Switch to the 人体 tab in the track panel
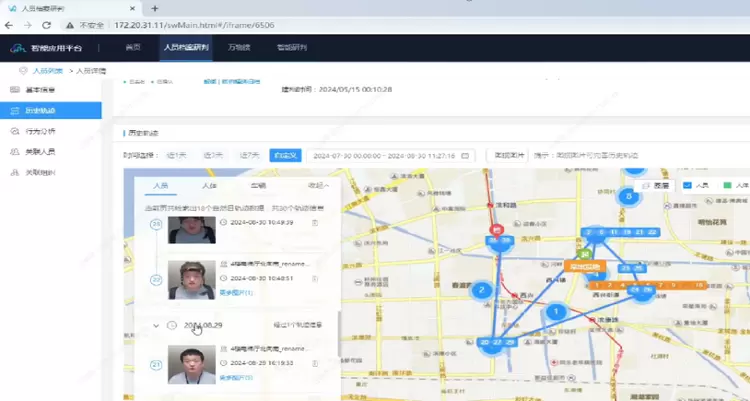This screenshot has width=750, height=401. 209,186
